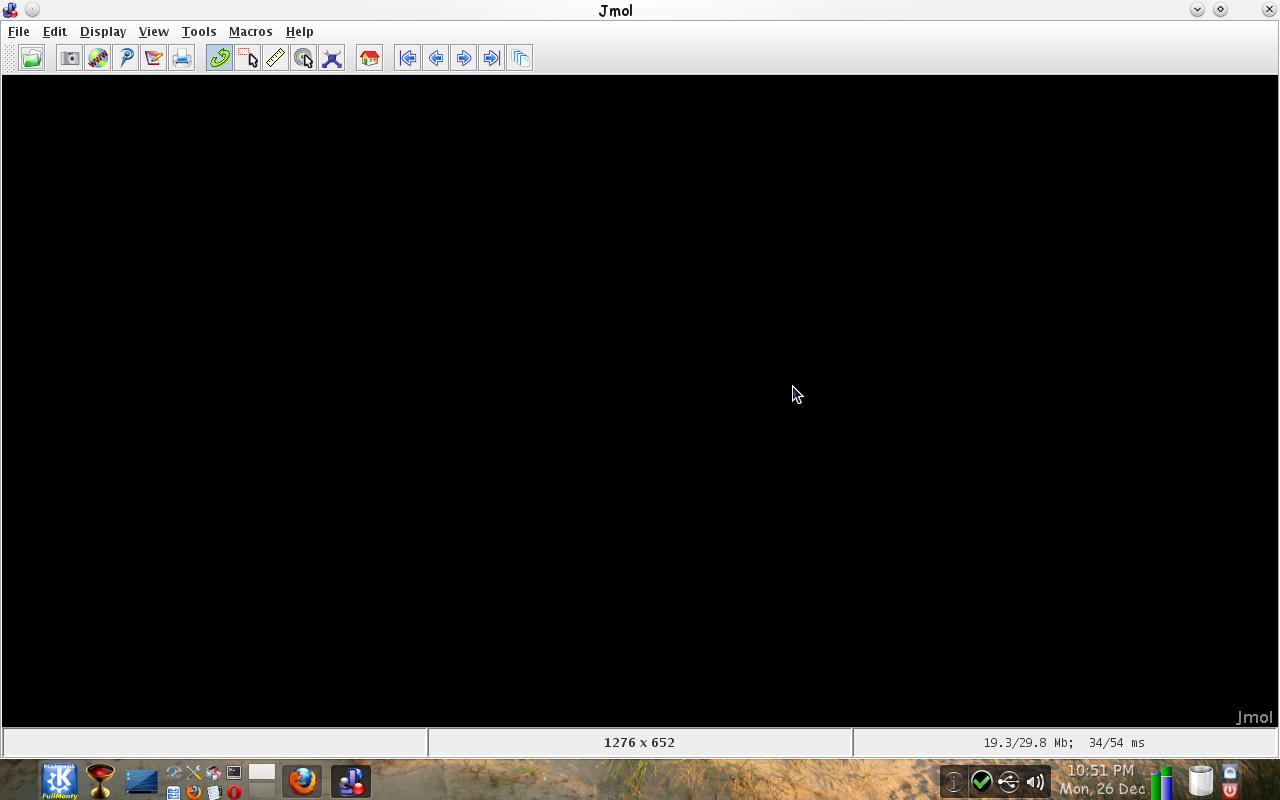The image size is (1280, 800).
Task: Show all frames stacked-pages icon
Action: pyautogui.click(x=519, y=58)
